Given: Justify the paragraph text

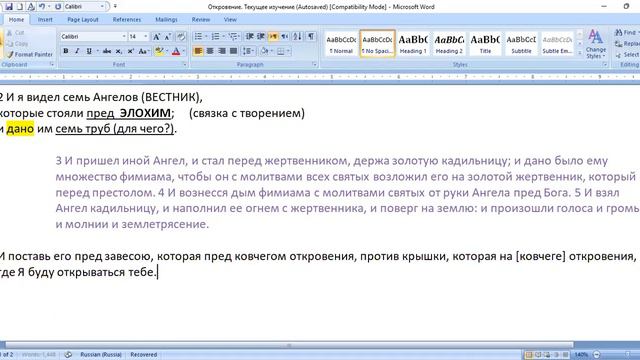Looking at the screenshot, I should coord(233,51).
